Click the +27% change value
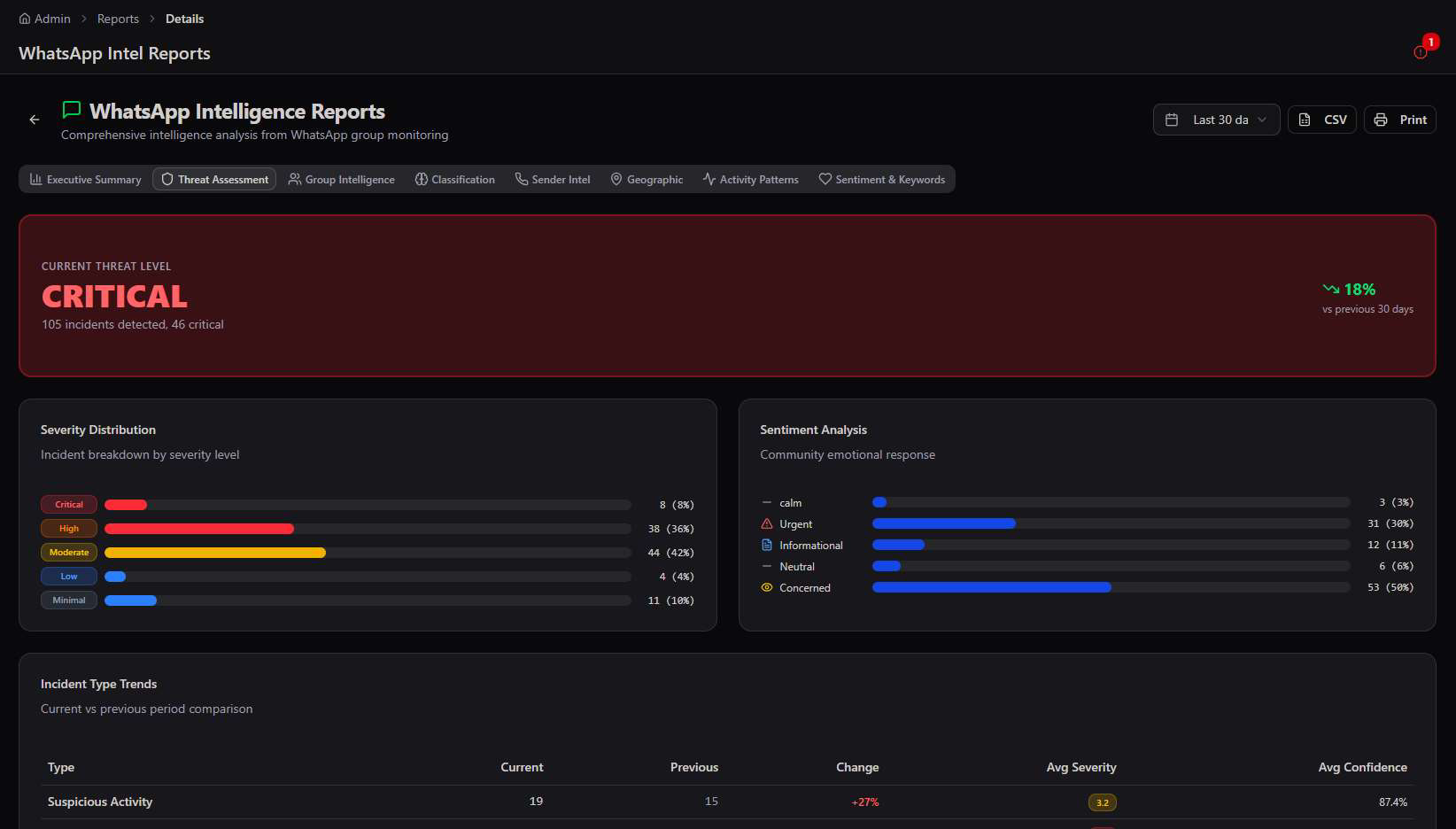Screen dimensions: 1456x829 click(x=865, y=802)
